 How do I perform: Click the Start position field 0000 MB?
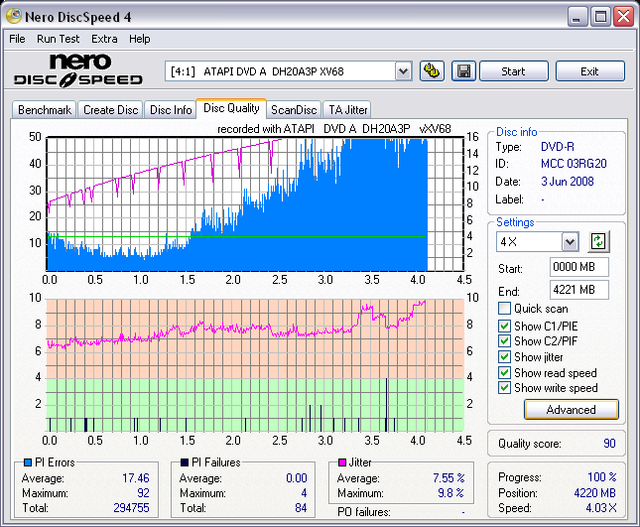579,267
